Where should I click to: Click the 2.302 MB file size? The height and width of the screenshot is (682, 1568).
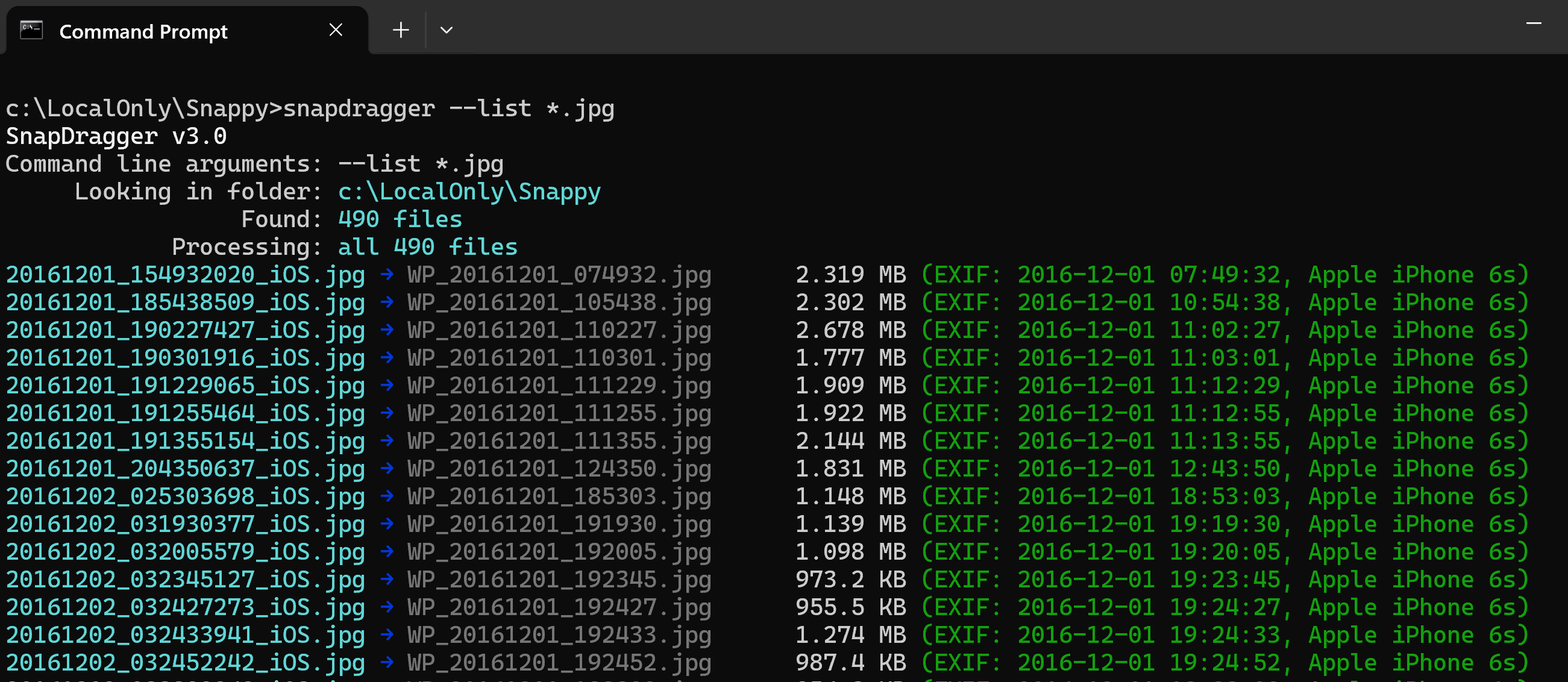[x=851, y=302]
